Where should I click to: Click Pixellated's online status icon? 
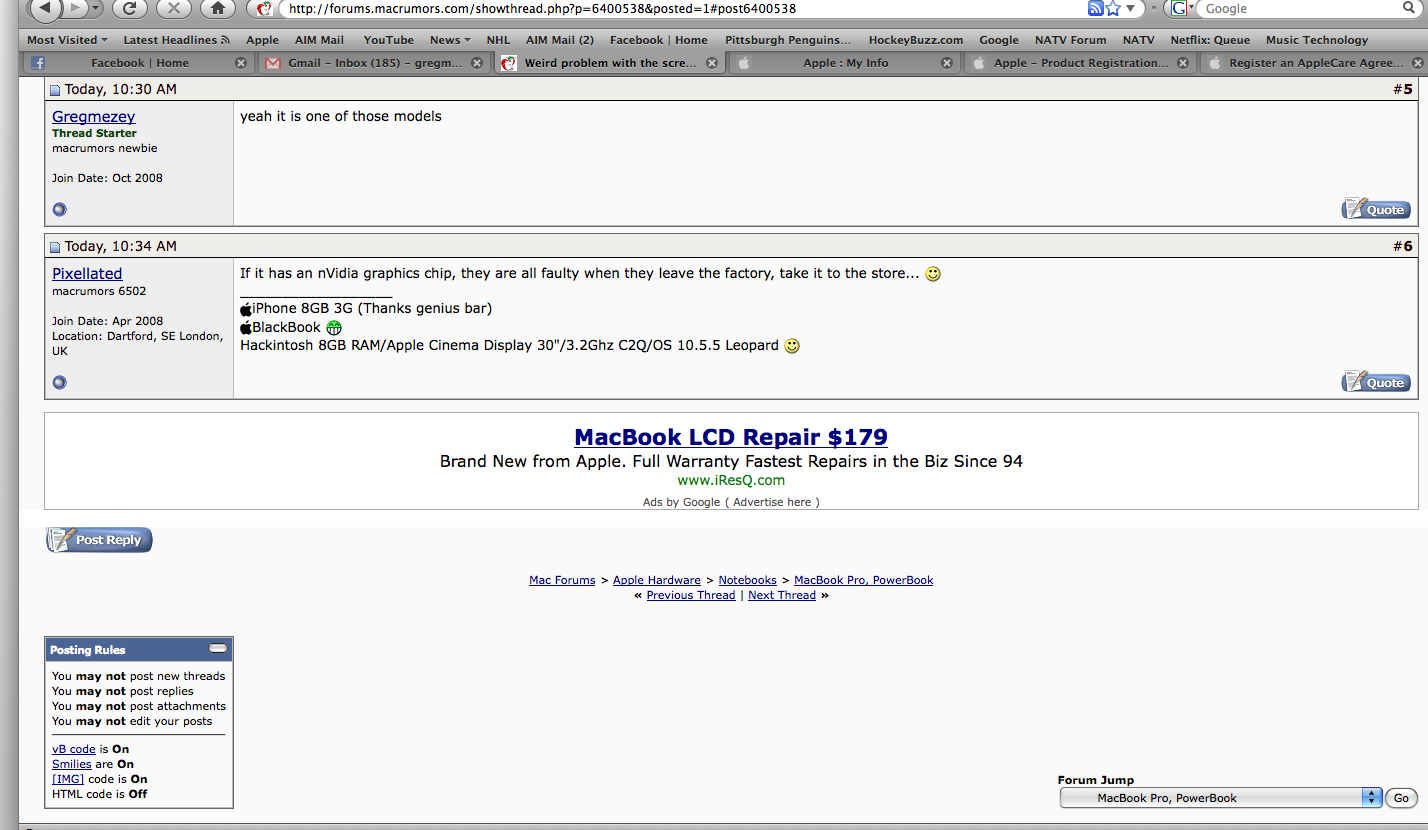(x=59, y=382)
